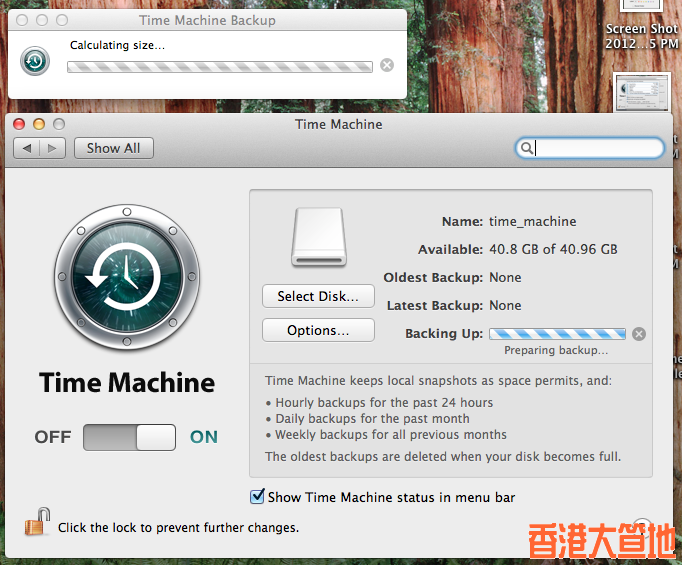Image resolution: width=682 pixels, height=565 pixels.
Task: Click the backup disk drive icon
Action: click(319, 237)
